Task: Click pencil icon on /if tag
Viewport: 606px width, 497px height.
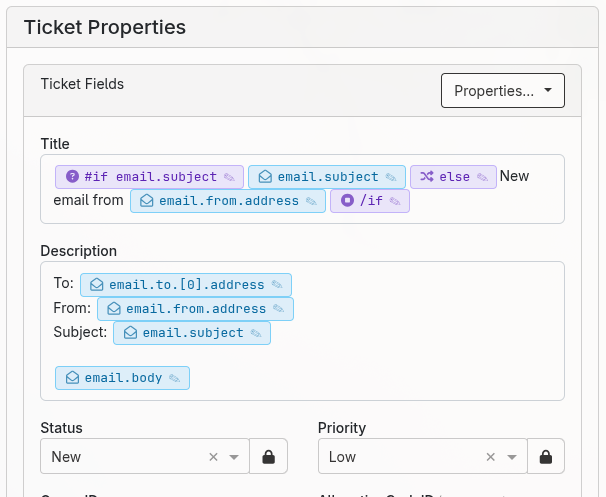Action: pos(395,201)
